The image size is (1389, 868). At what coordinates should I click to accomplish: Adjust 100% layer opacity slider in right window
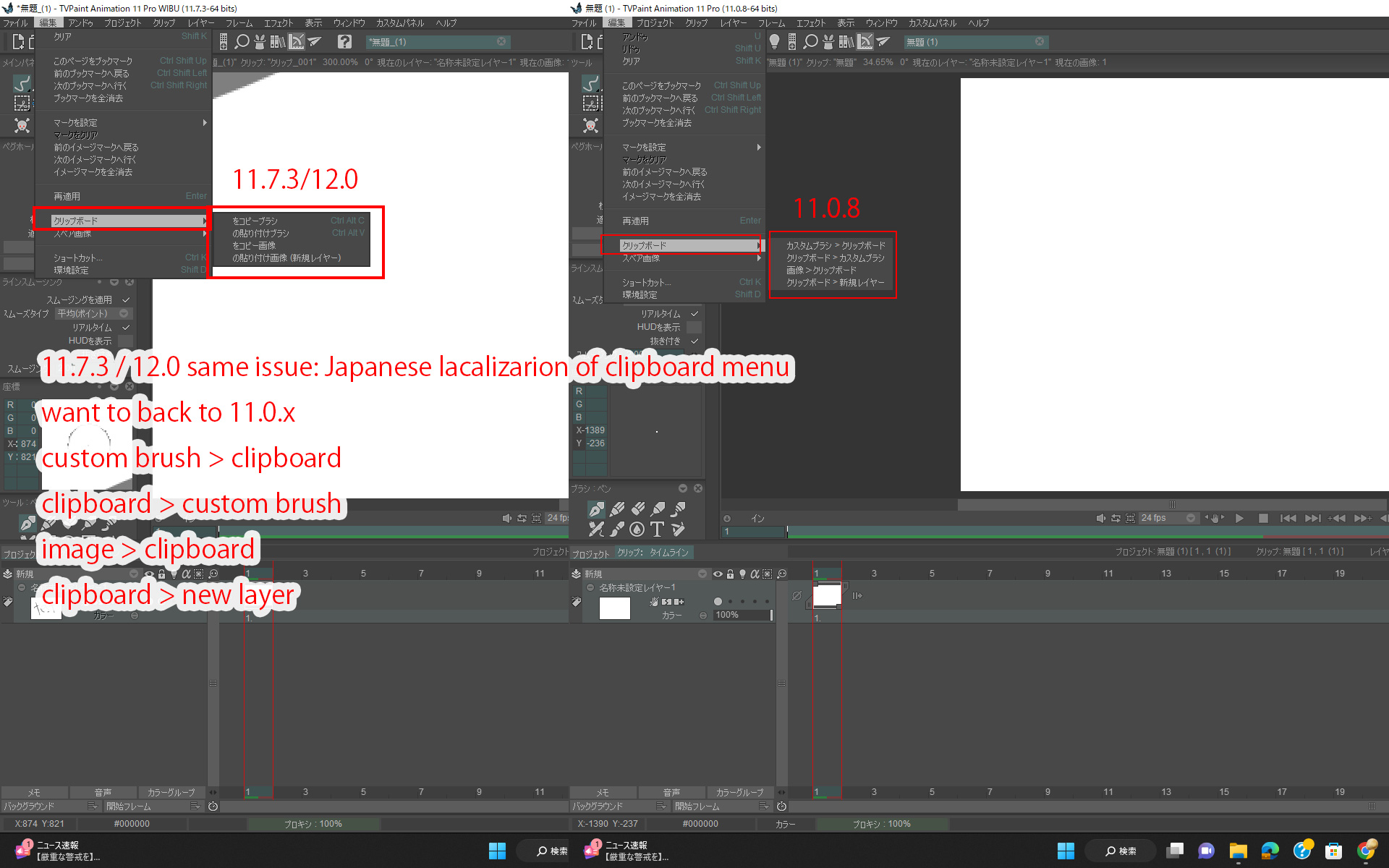tap(743, 615)
